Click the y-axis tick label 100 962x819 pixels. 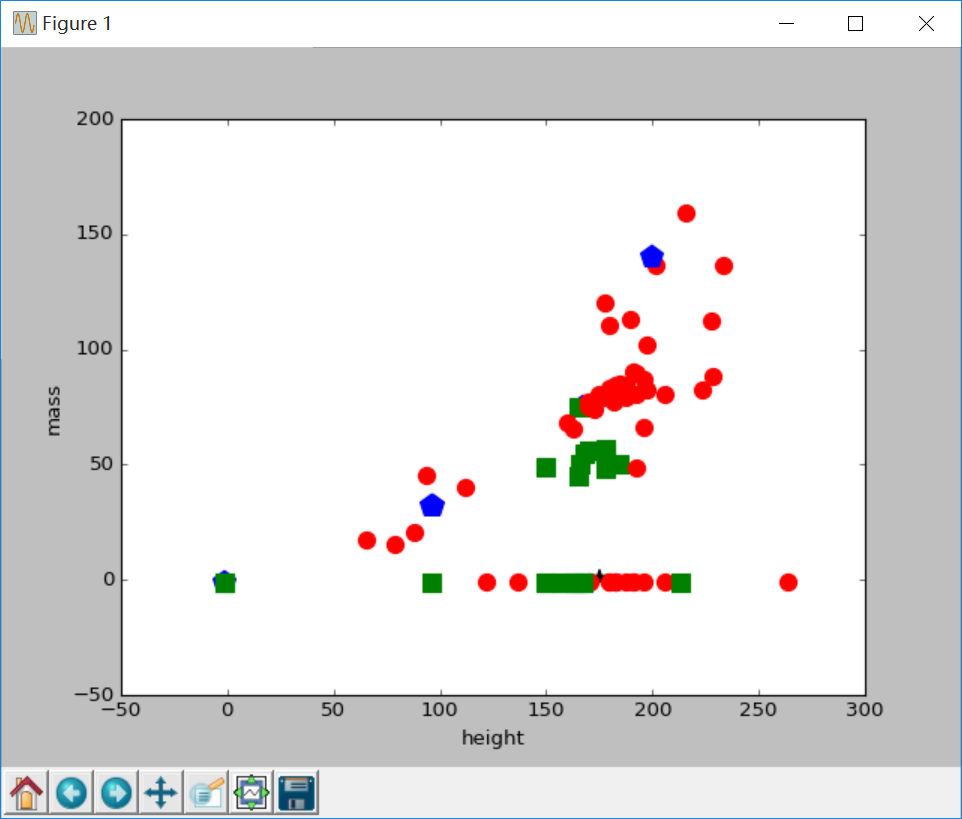coord(95,348)
